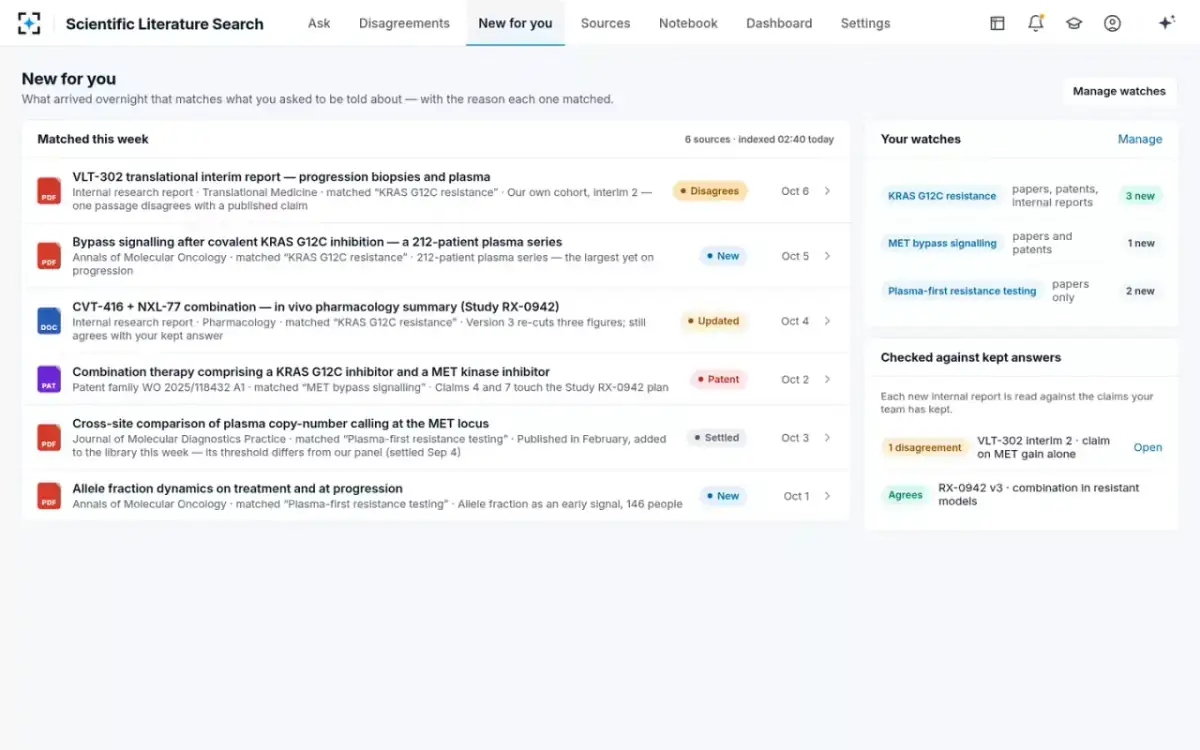Open CVT-416 + NXL-77 combination title
This screenshot has width=1200, height=750.
click(x=316, y=307)
